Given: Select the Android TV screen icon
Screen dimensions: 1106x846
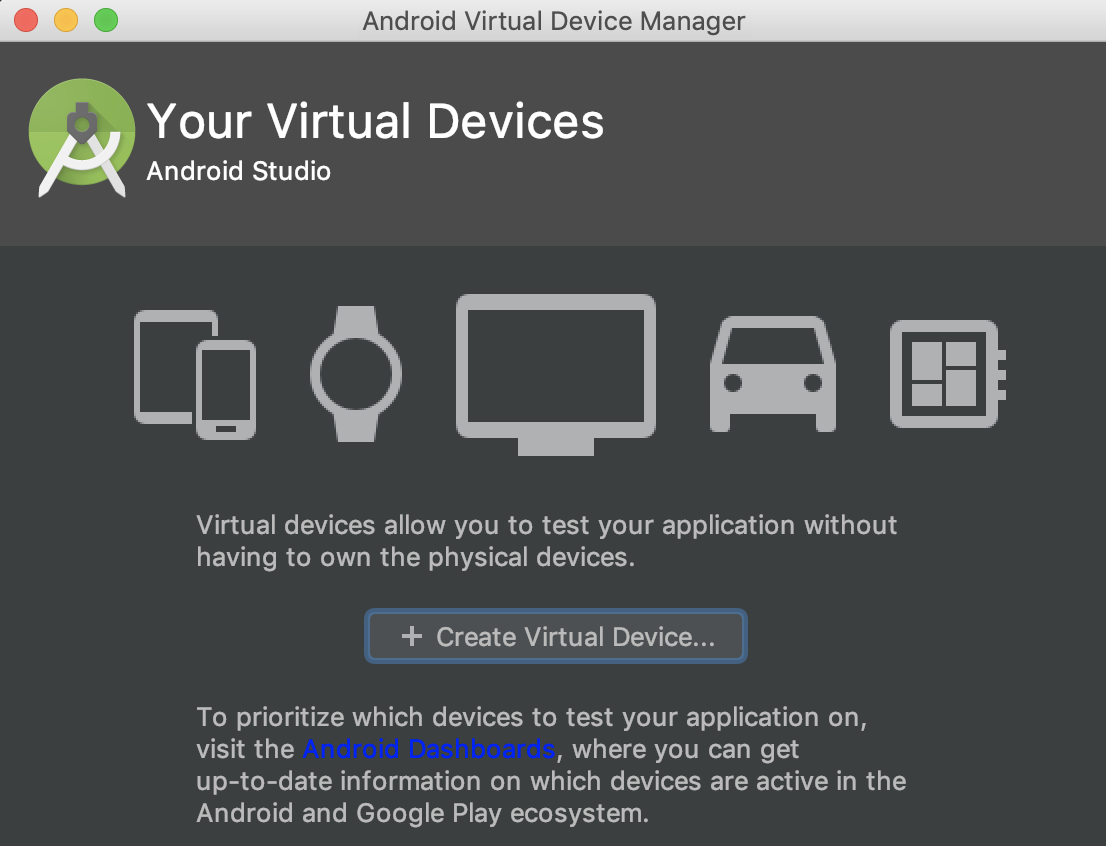Looking at the screenshot, I should coord(556,375).
